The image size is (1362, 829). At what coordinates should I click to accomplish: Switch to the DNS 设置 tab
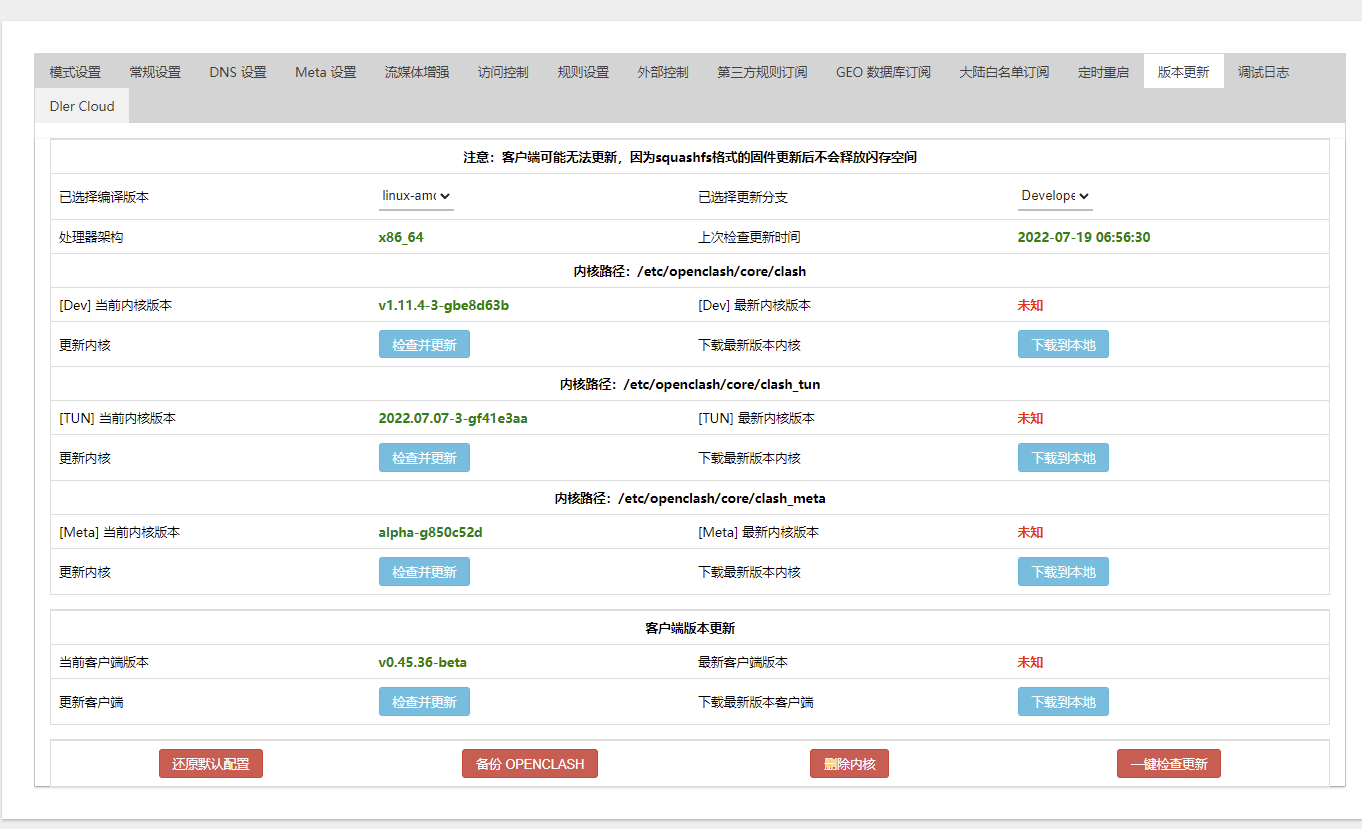237,71
